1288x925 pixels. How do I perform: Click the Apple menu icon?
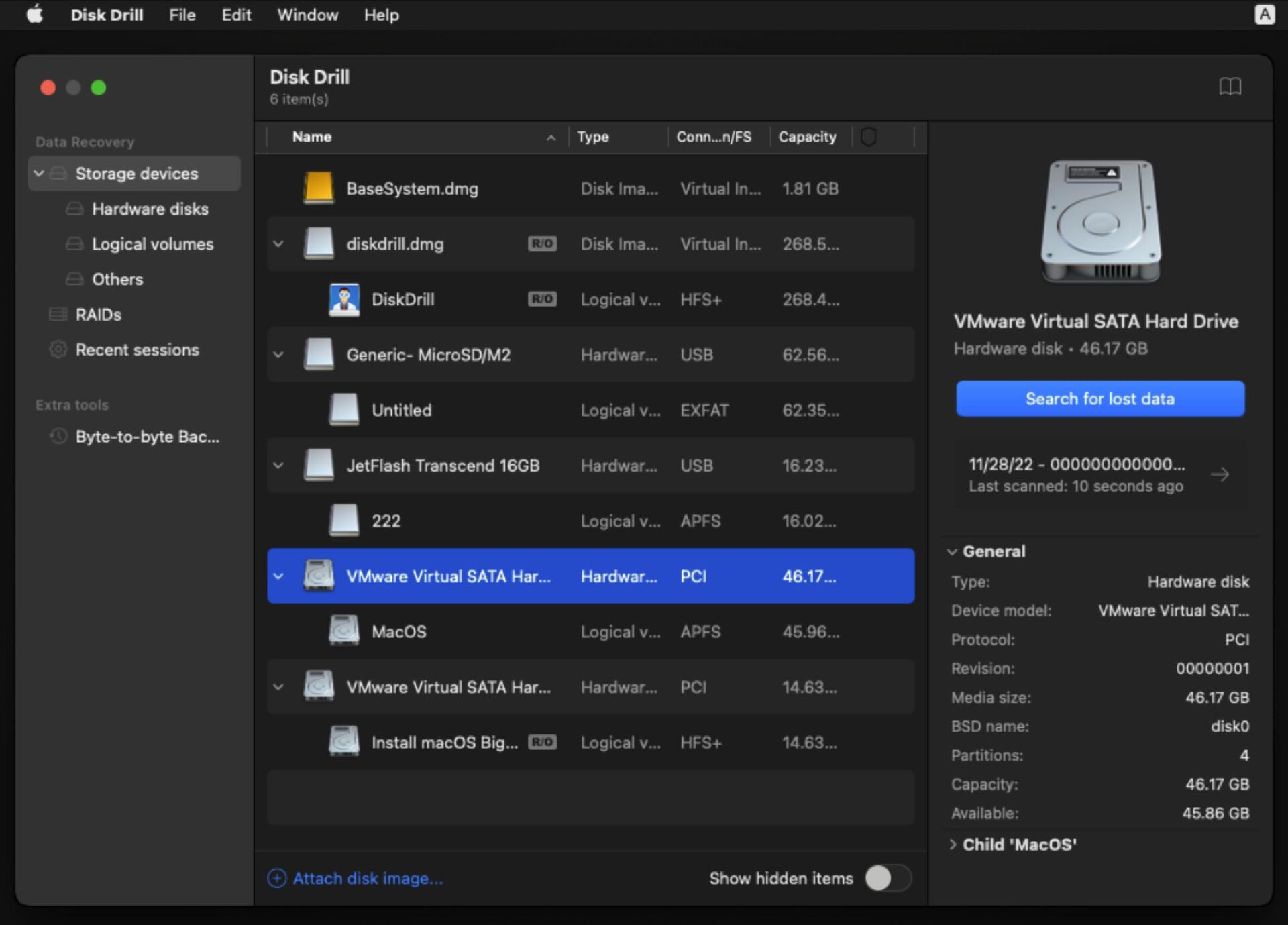tap(34, 14)
